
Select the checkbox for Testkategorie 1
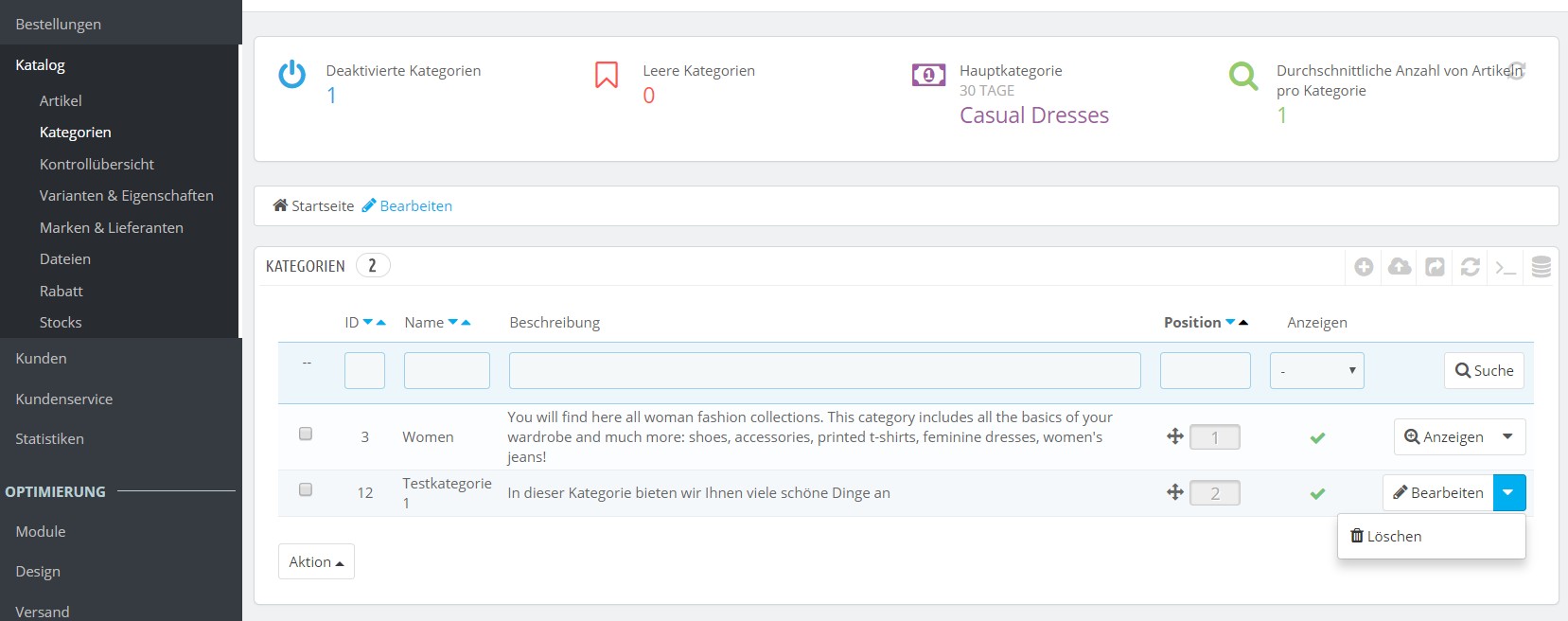coord(306,489)
